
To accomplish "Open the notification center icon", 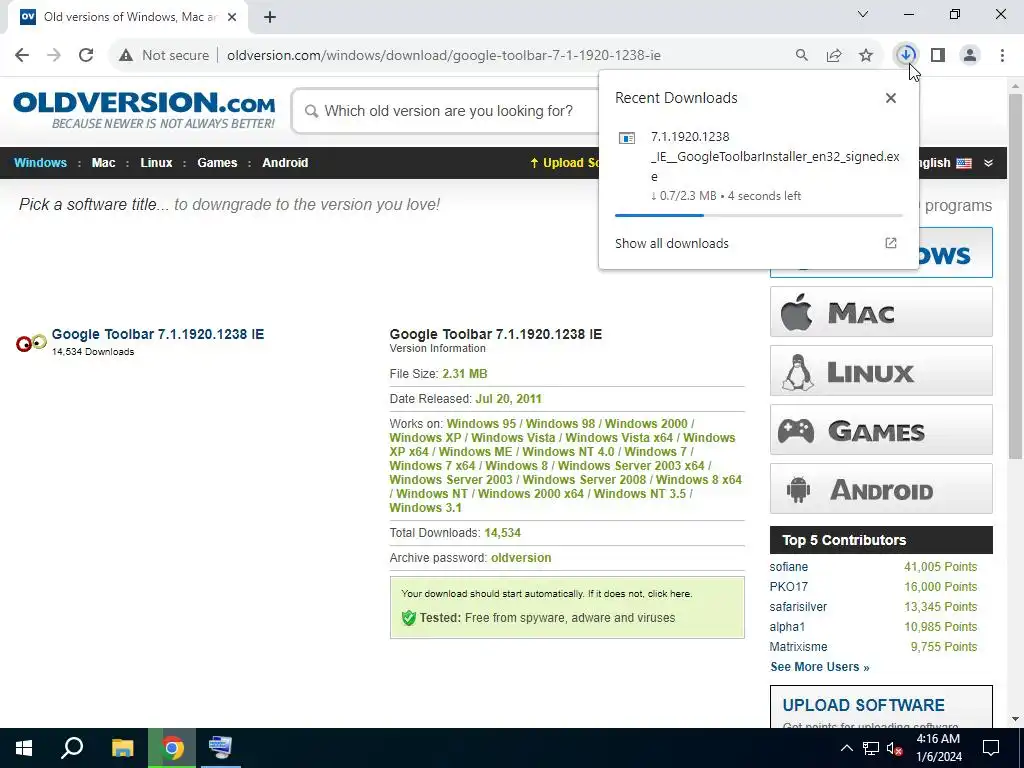I will [x=991, y=748].
